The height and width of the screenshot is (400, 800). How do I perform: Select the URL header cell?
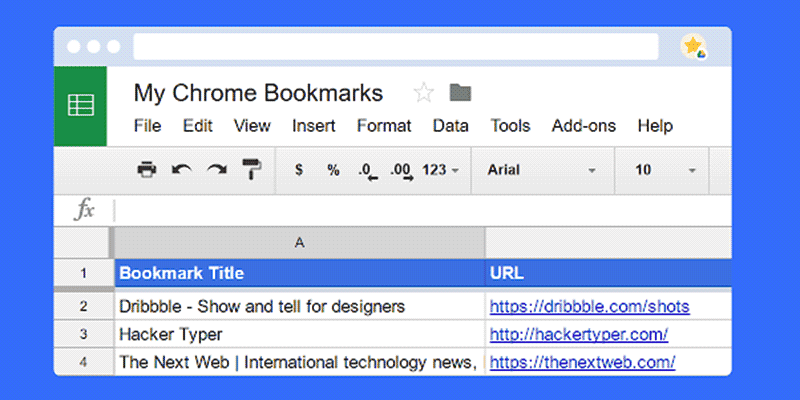tap(608, 273)
